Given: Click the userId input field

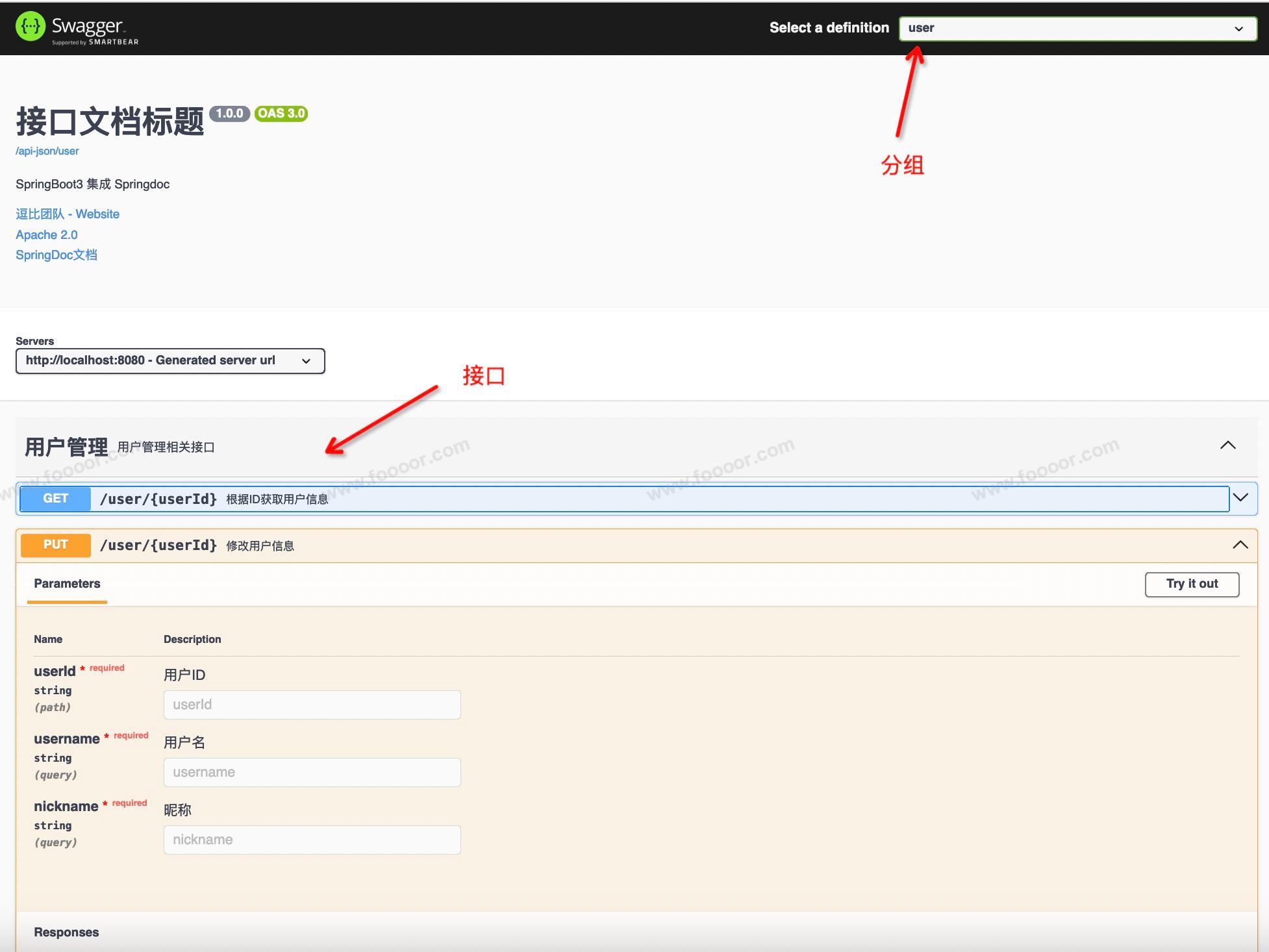Looking at the screenshot, I should click(312, 705).
